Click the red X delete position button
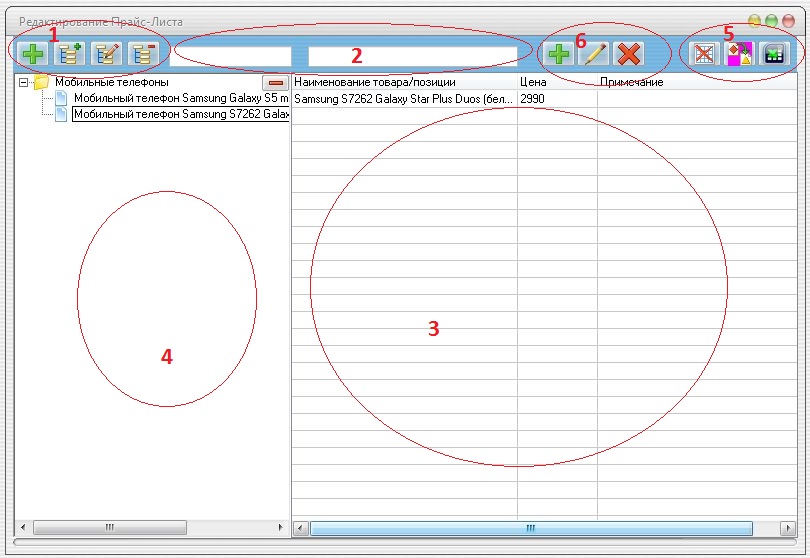Screen dimensions: 810x558 629,54
